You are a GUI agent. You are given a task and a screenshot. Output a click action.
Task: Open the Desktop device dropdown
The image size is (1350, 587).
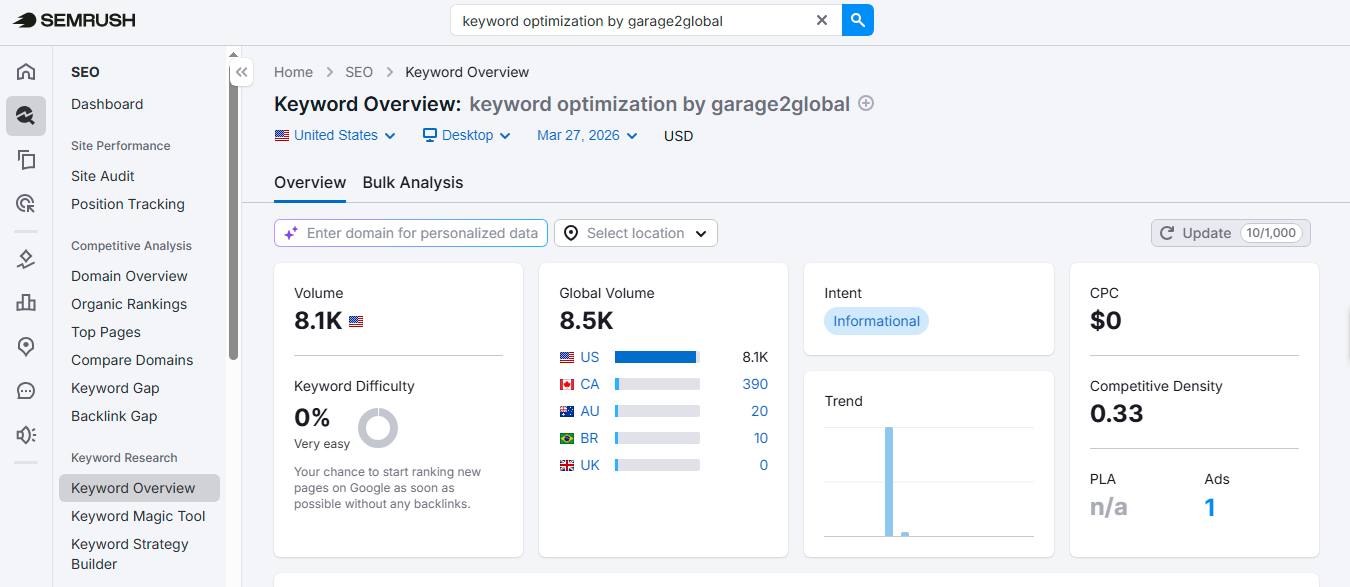(x=466, y=135)
